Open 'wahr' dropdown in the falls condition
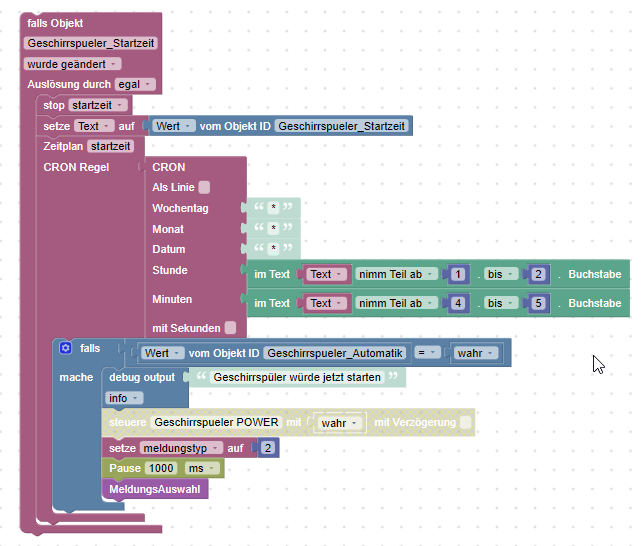The width and height of the screenshot is (643, 546). pos(476,353)
